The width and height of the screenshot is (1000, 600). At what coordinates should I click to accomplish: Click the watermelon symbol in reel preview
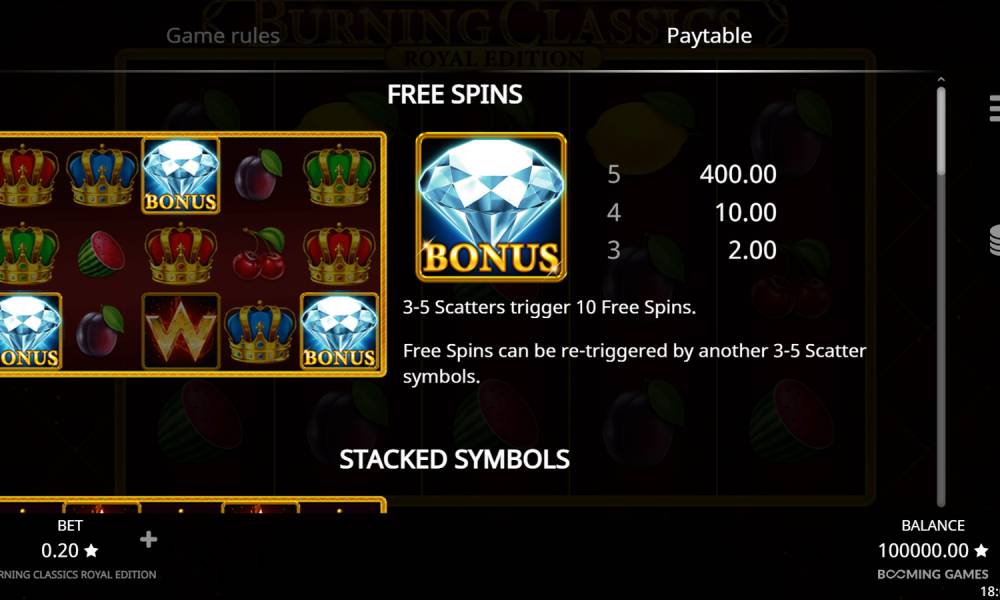tap(101, 254)
